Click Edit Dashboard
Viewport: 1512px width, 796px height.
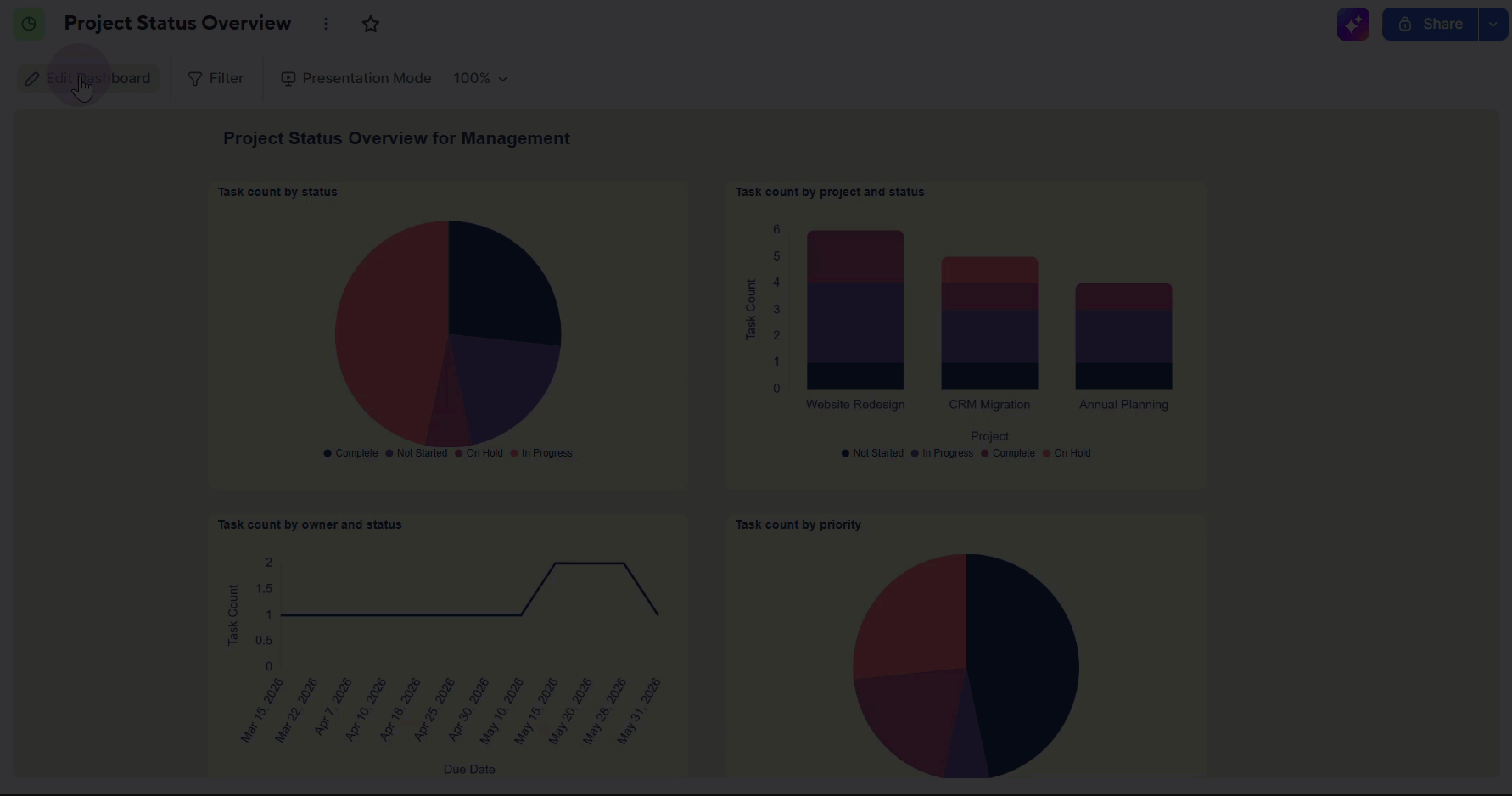click(87, 78)
